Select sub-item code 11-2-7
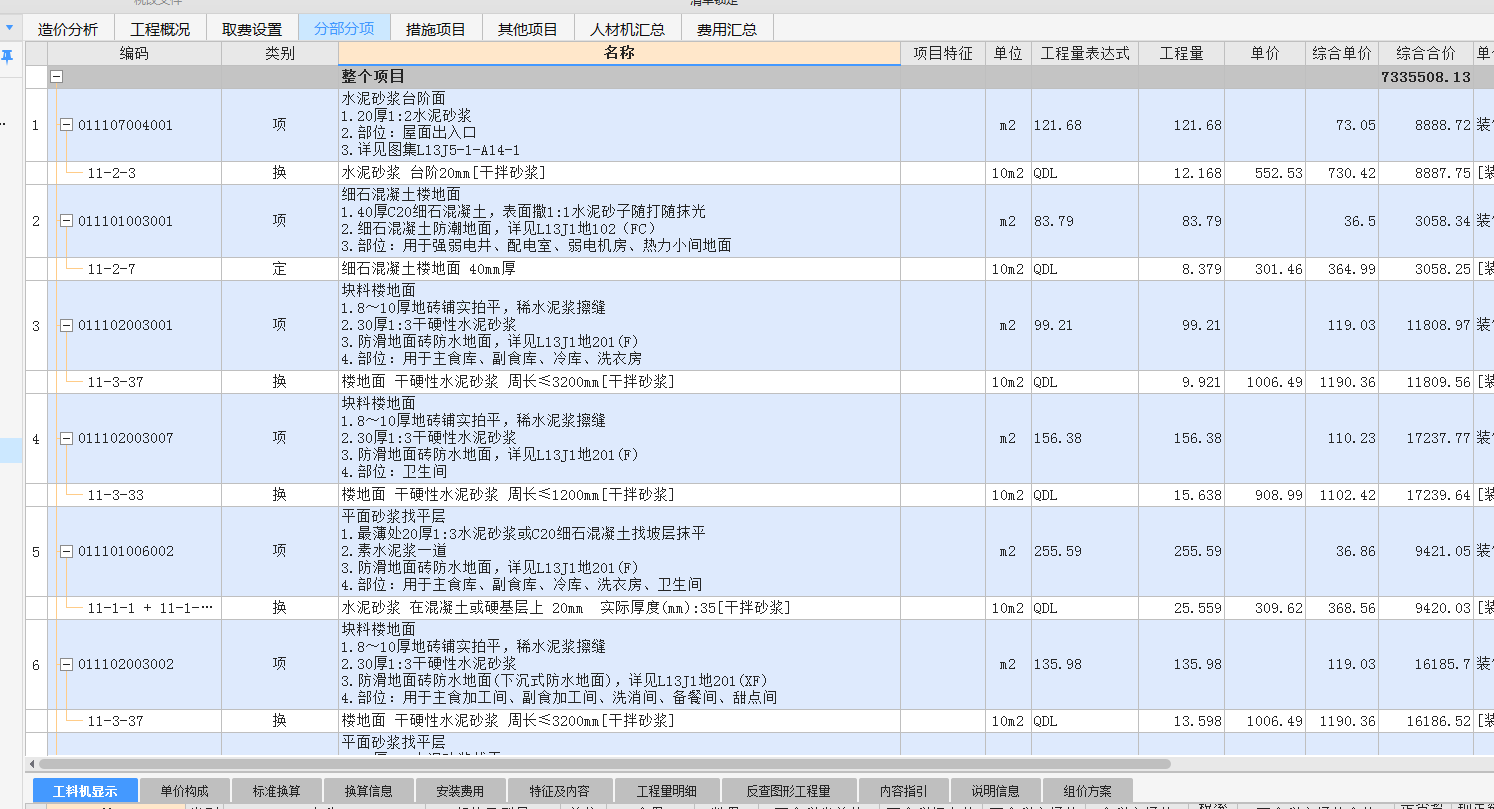The width and height of the screenshot is (1494, 809). [111, 269]
